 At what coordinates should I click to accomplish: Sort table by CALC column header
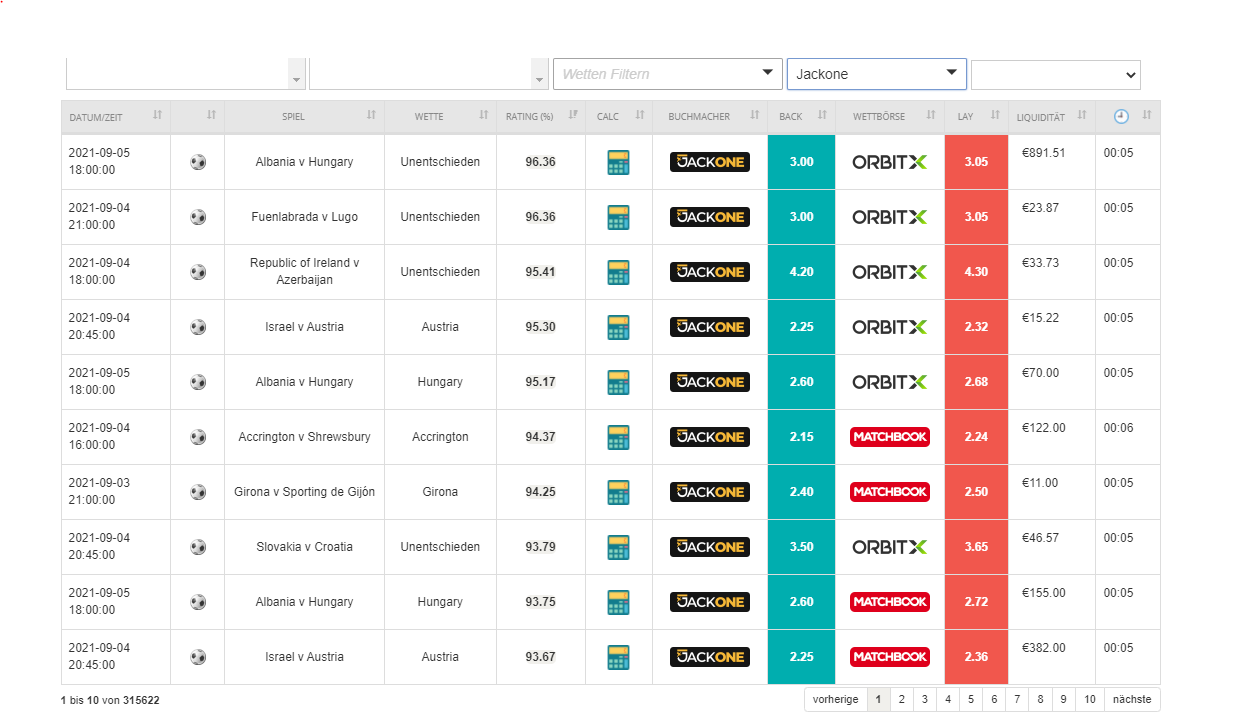tap(619, 116)
